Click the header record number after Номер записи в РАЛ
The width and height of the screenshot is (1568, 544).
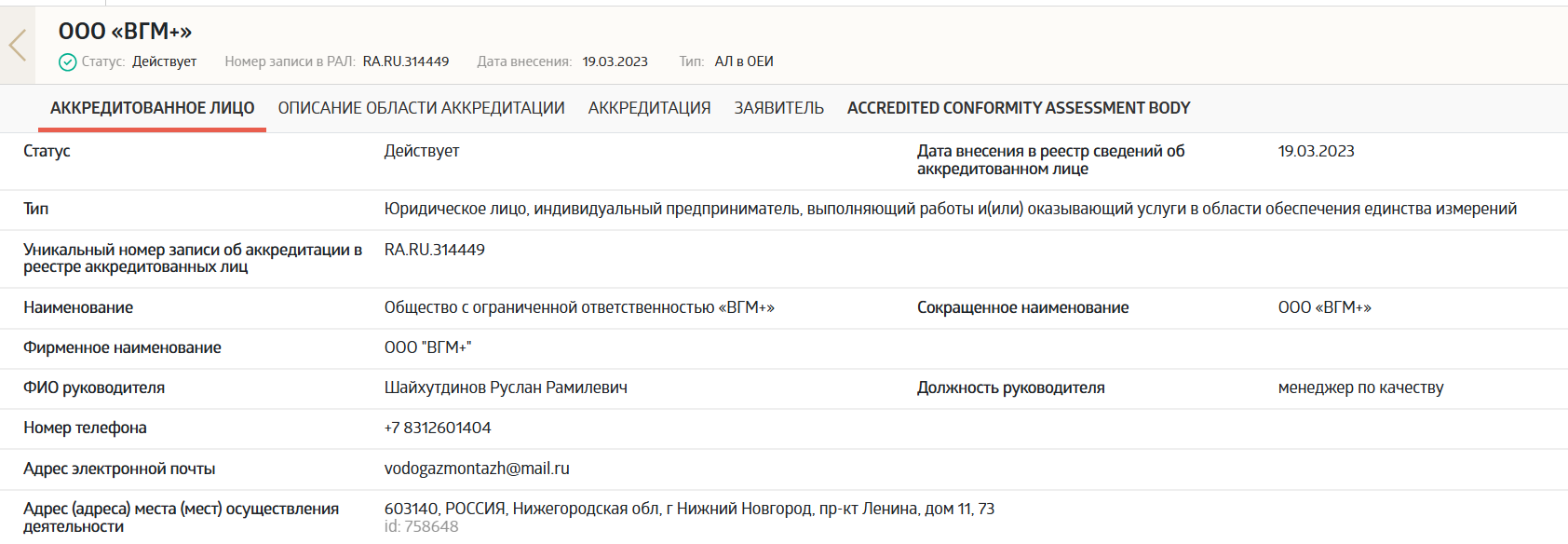405,61
